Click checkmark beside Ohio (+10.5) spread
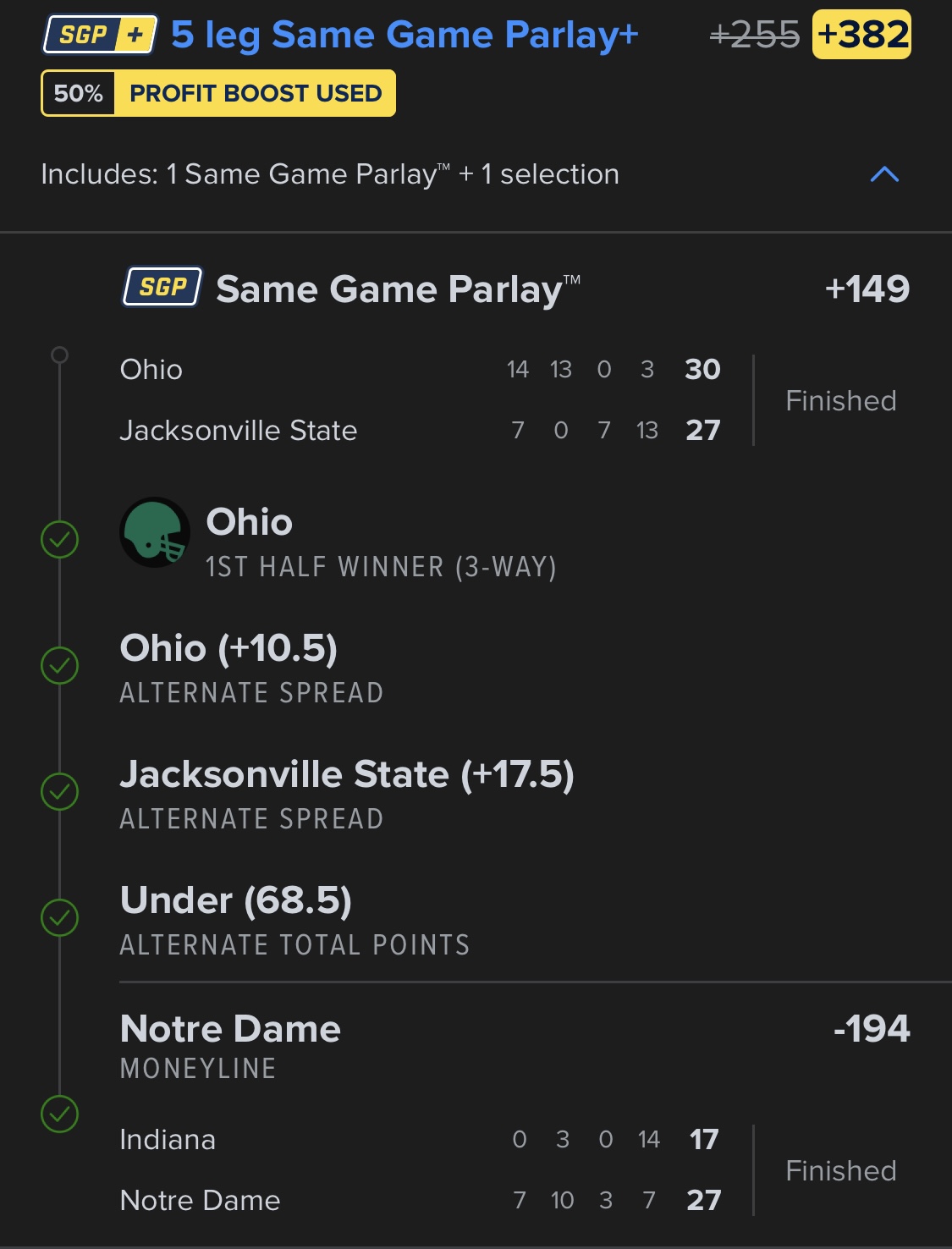 click(x=60, y=666)
